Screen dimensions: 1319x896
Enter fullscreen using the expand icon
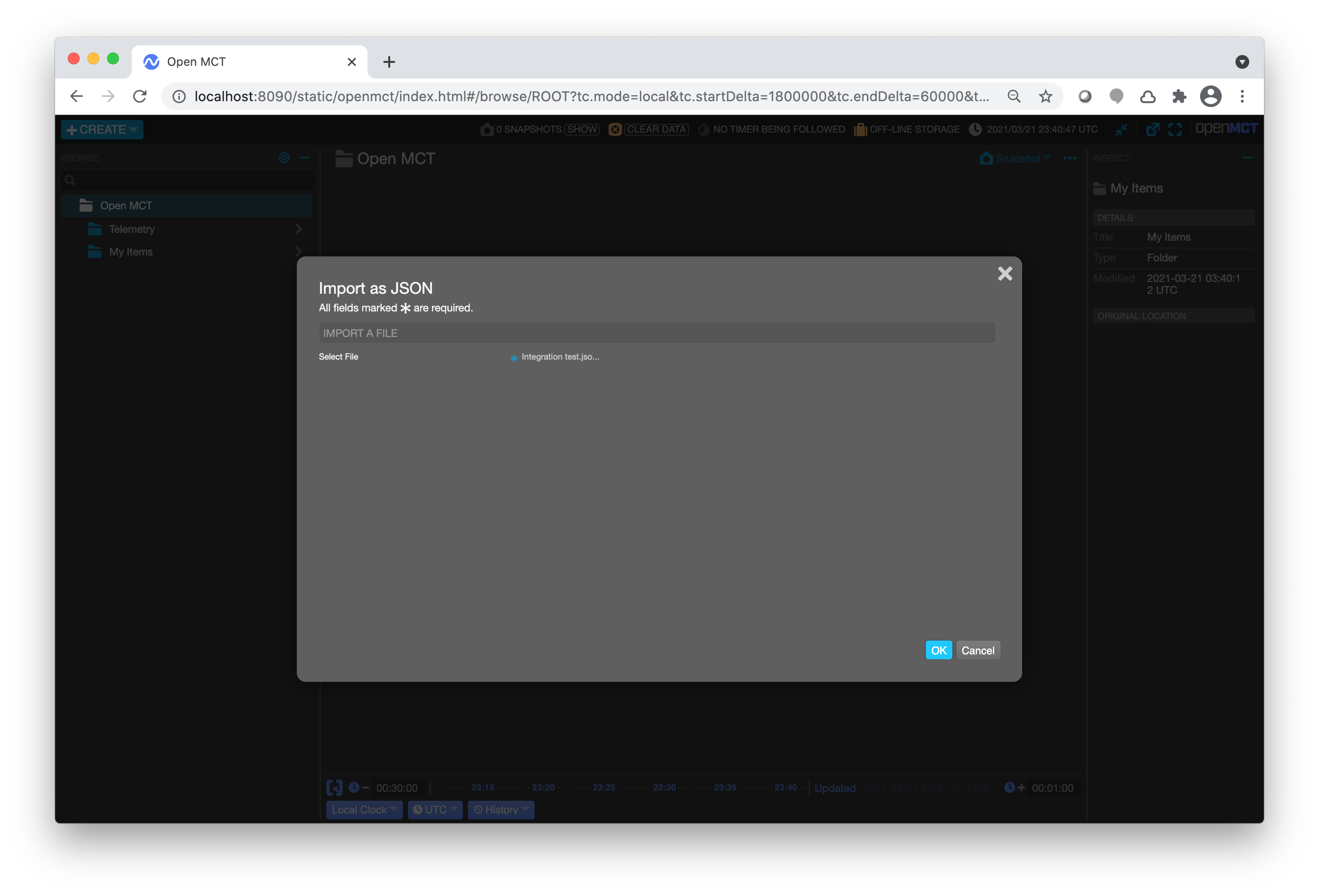(1176, 129)
